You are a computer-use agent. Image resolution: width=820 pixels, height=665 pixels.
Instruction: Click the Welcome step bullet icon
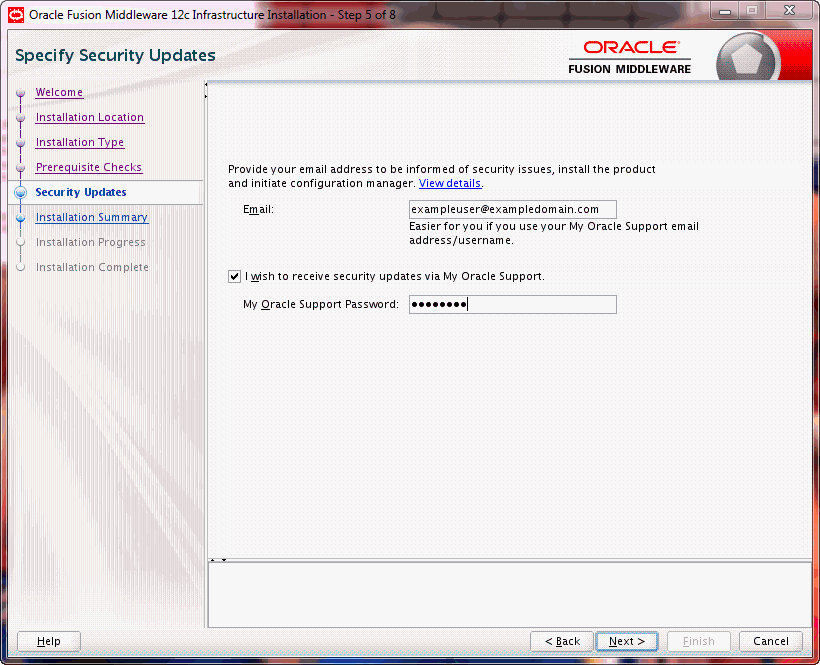pos(21,93)
